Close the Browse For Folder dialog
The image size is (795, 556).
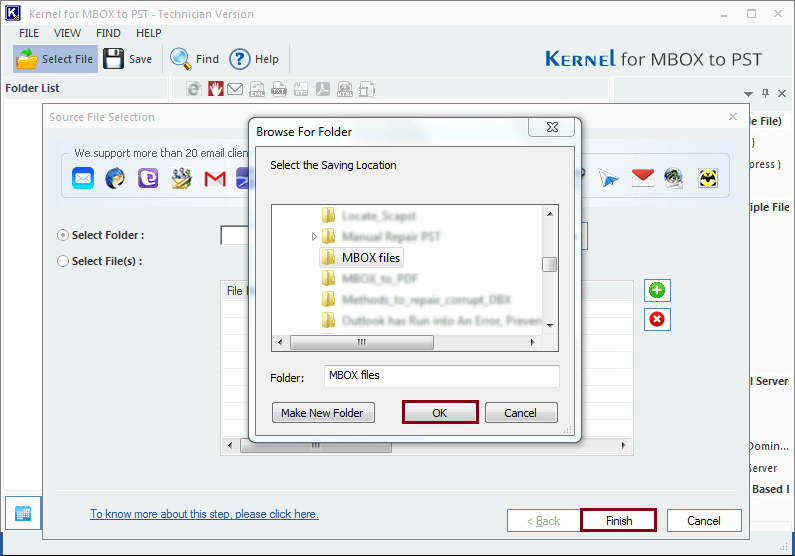(552, 127)
